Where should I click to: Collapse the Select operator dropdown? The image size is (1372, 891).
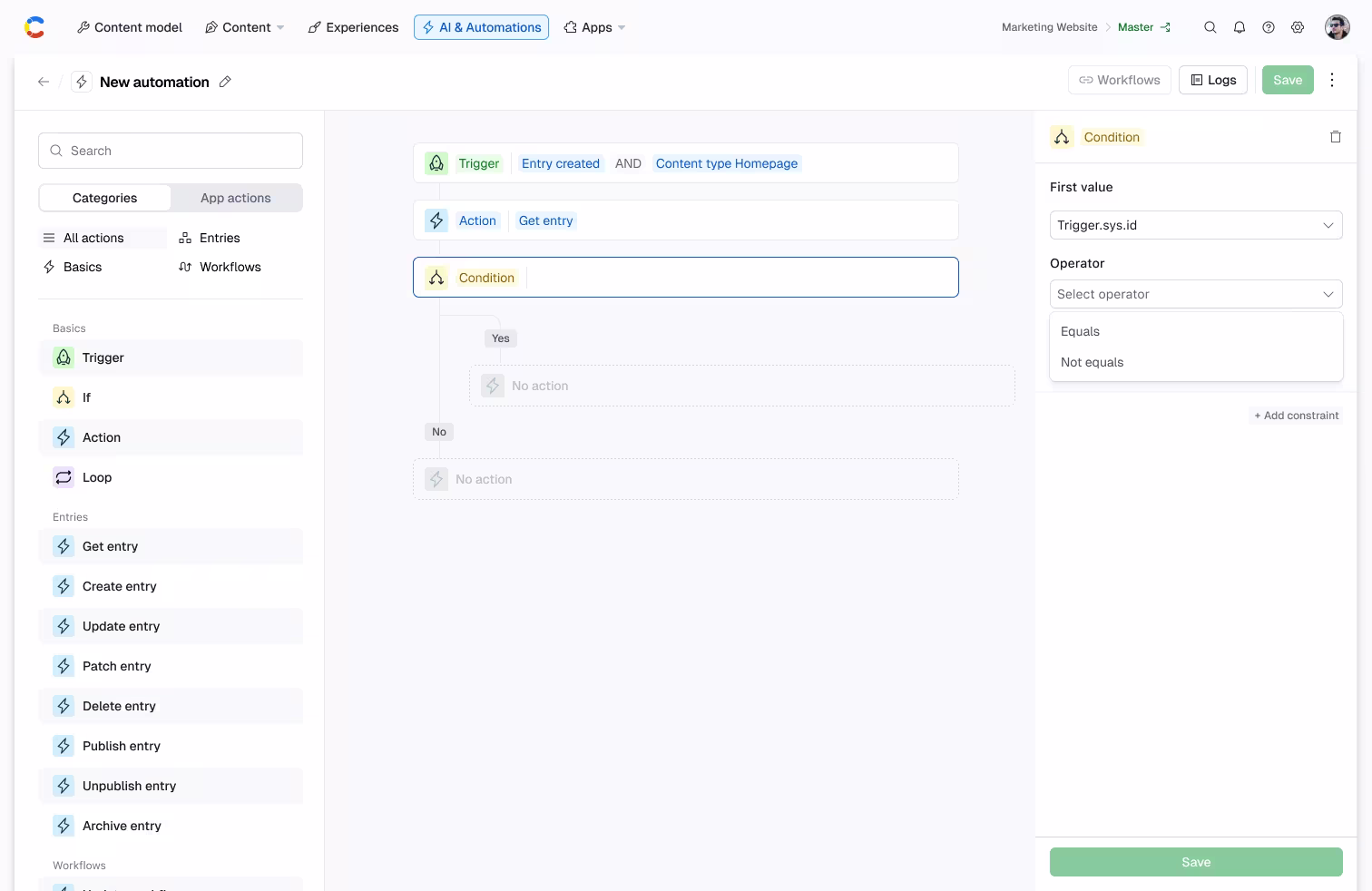coord(1196,294)
